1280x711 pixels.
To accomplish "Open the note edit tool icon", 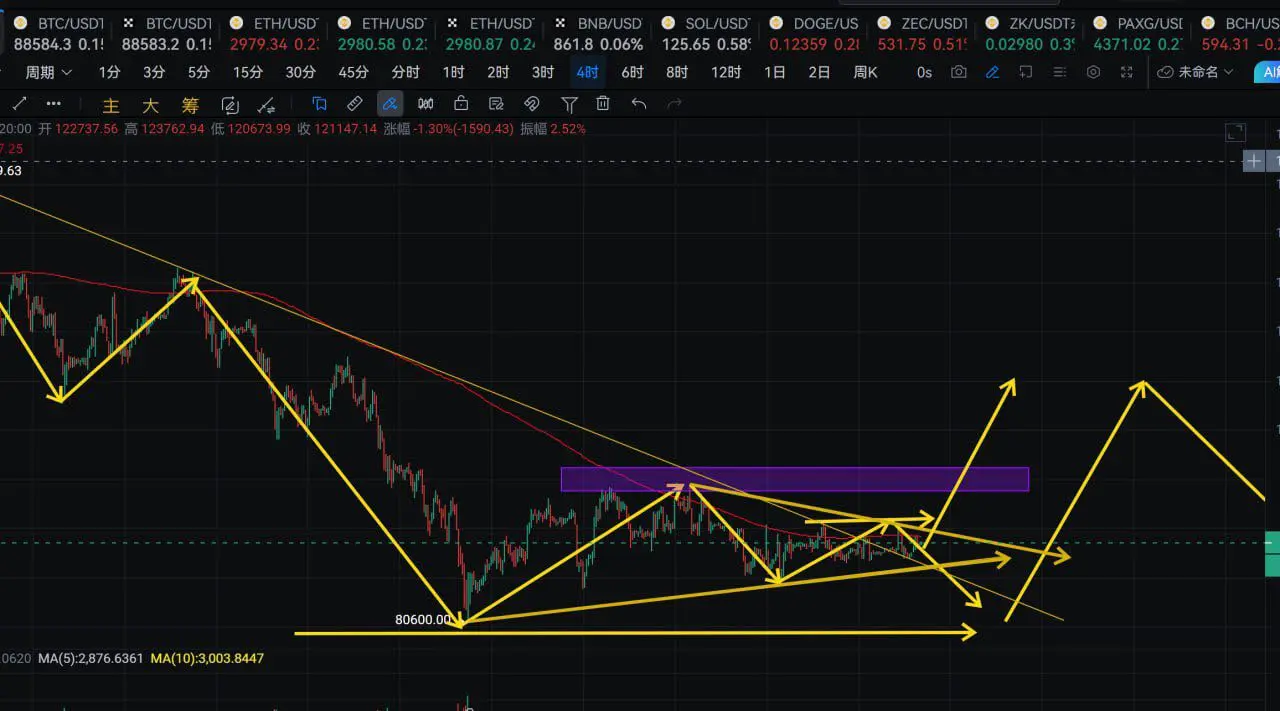I will [x=496, y=103].
